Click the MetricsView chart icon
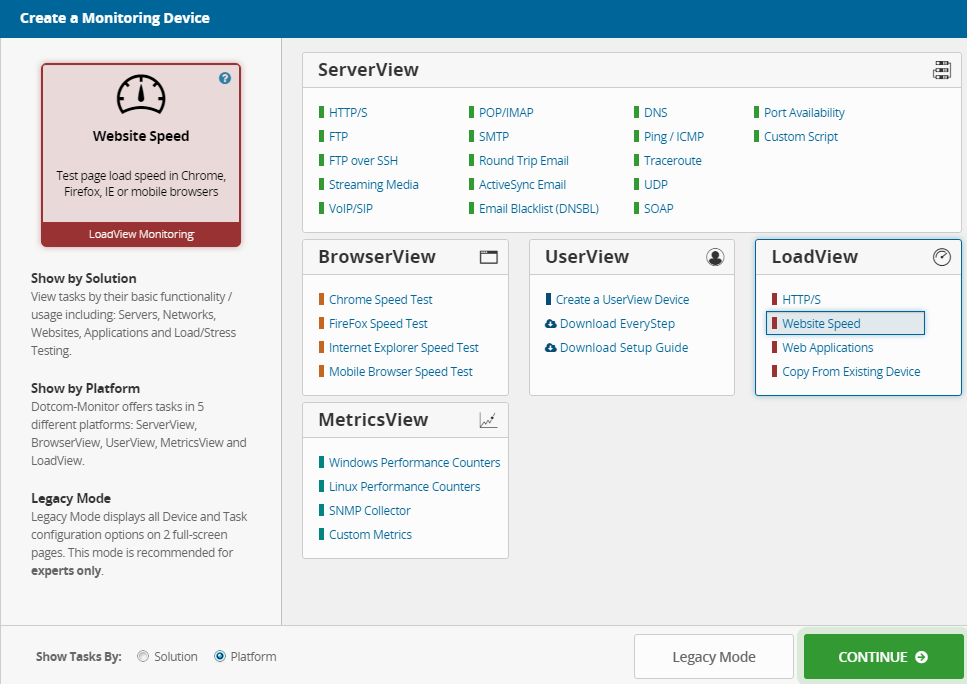 [488, 420]
